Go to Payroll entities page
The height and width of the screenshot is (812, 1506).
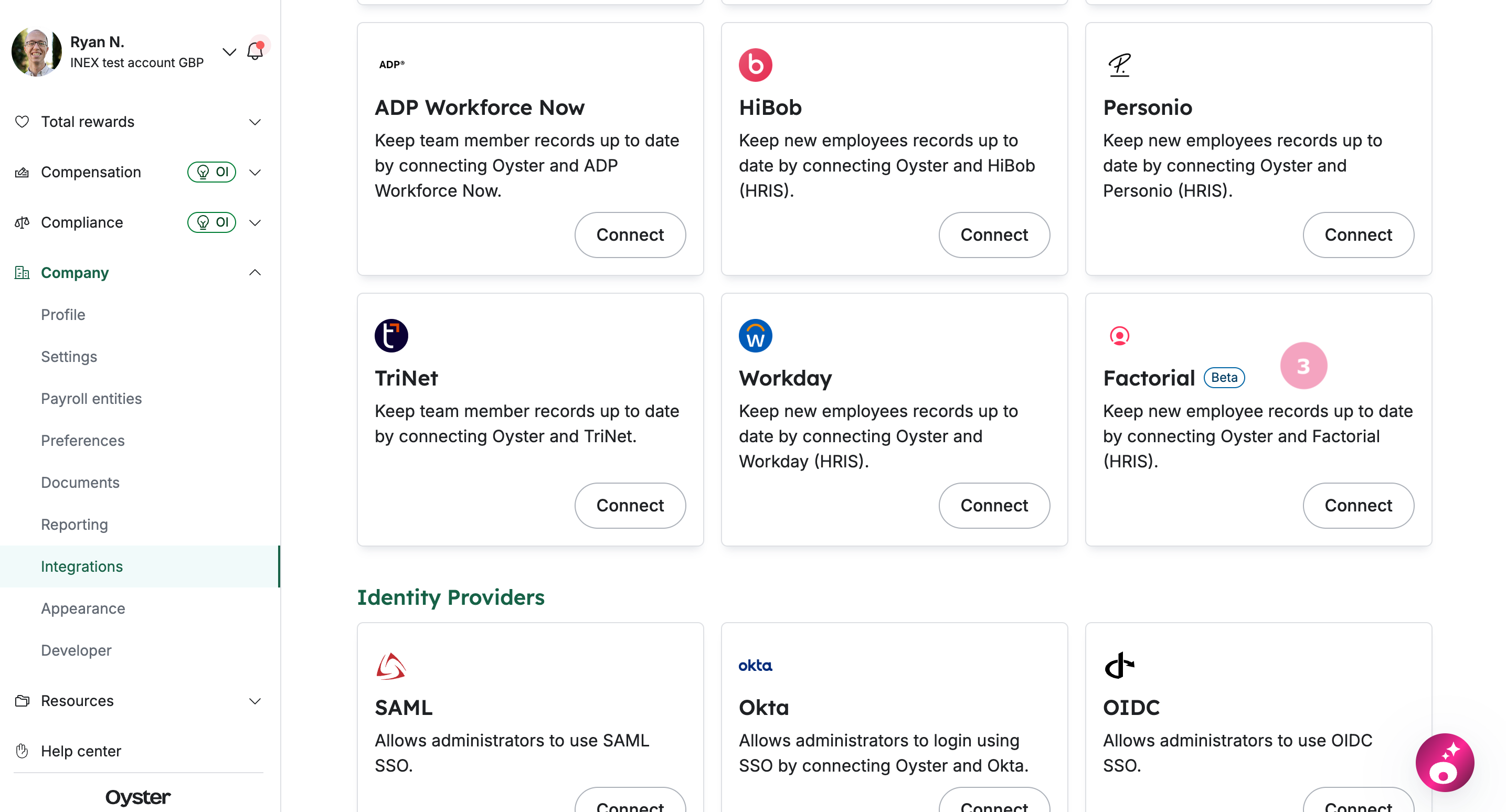click(x=91, y=398)
